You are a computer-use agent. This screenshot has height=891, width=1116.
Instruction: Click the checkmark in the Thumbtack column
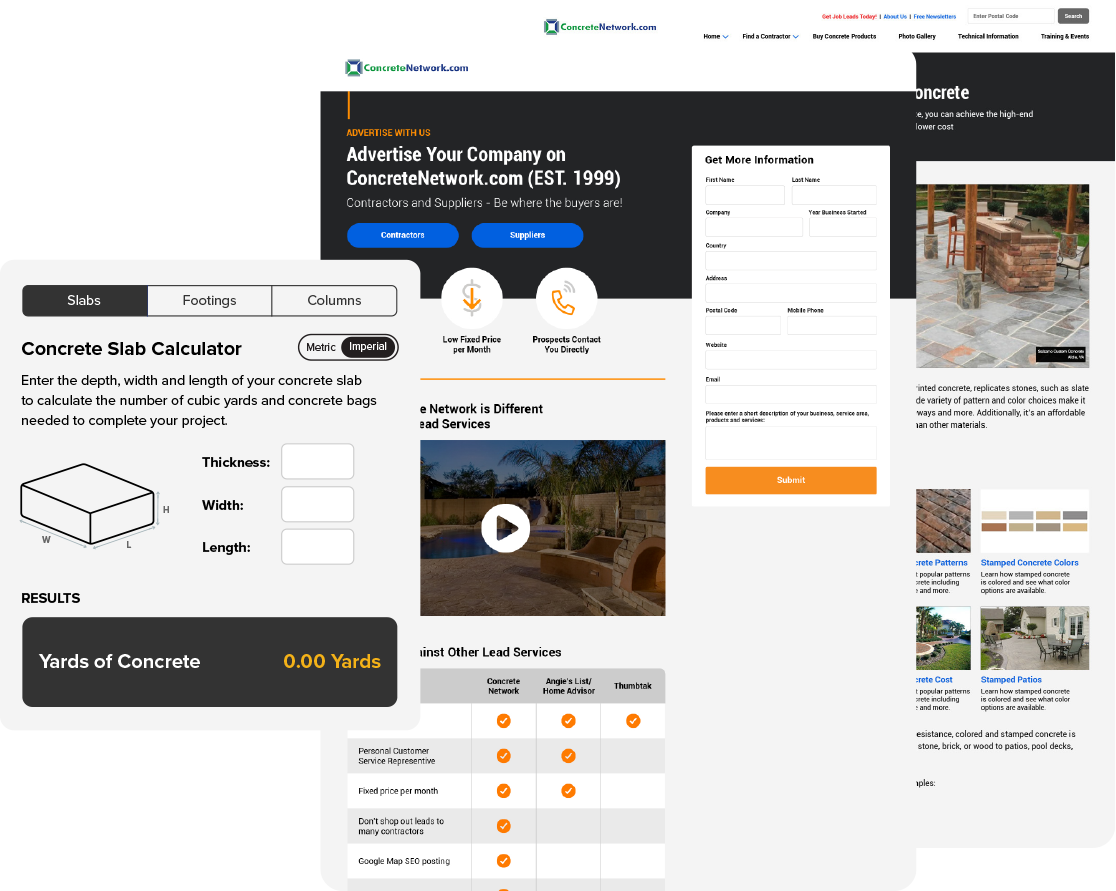[633, 721]
